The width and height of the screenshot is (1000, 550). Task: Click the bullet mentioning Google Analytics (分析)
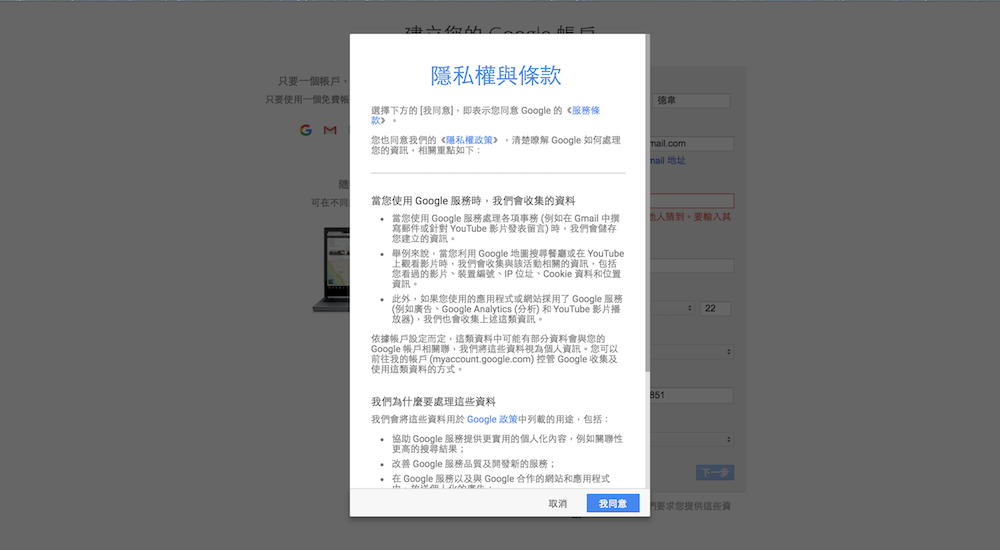(x=507, y=309)
